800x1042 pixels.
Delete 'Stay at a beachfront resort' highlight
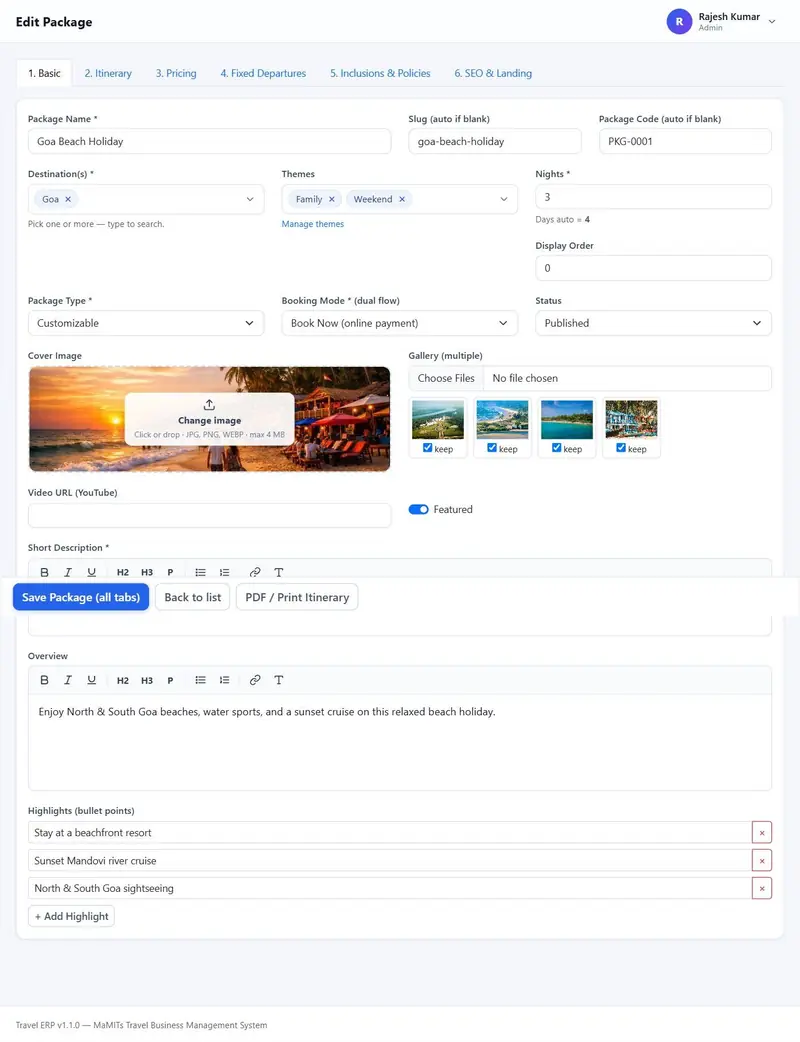762,833
